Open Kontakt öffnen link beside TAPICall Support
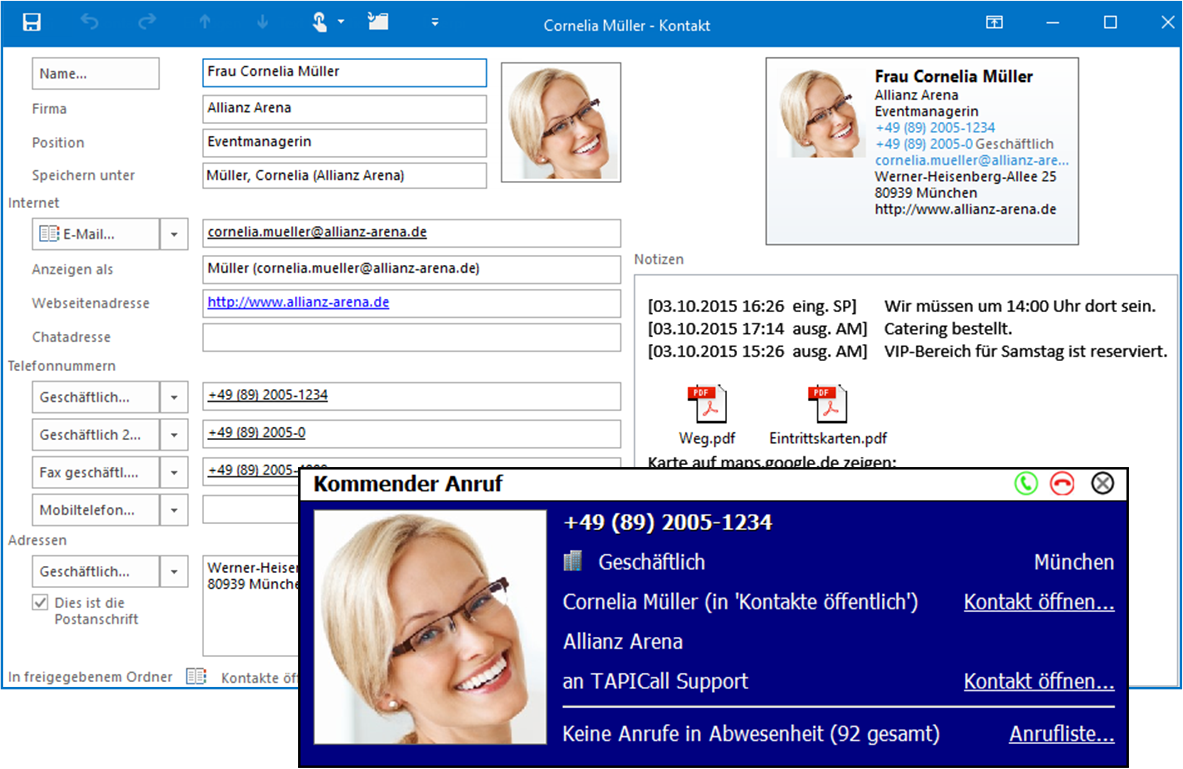 [1039, 681]
